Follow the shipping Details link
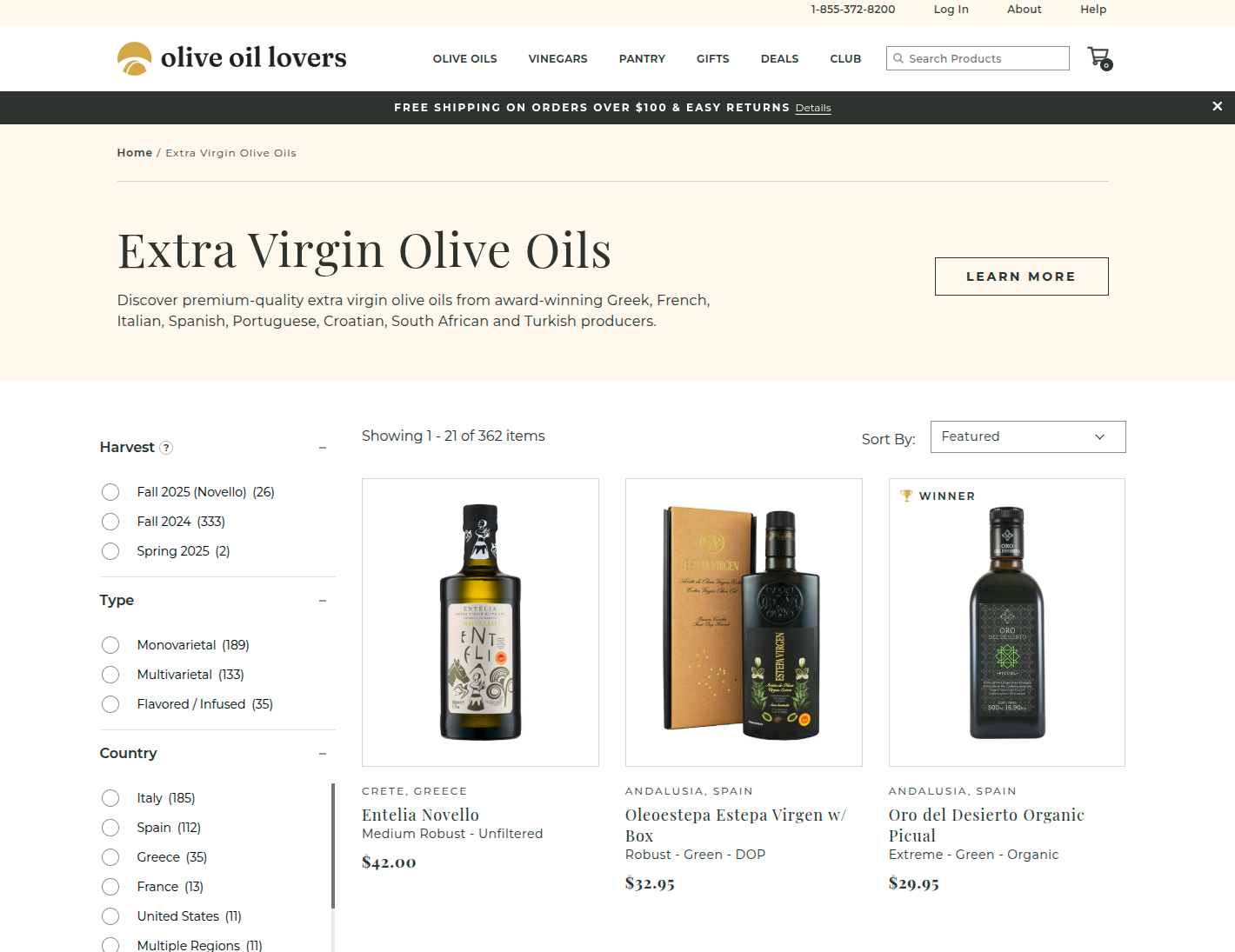The image size is (1235, 952). click(x=813, y=108)
